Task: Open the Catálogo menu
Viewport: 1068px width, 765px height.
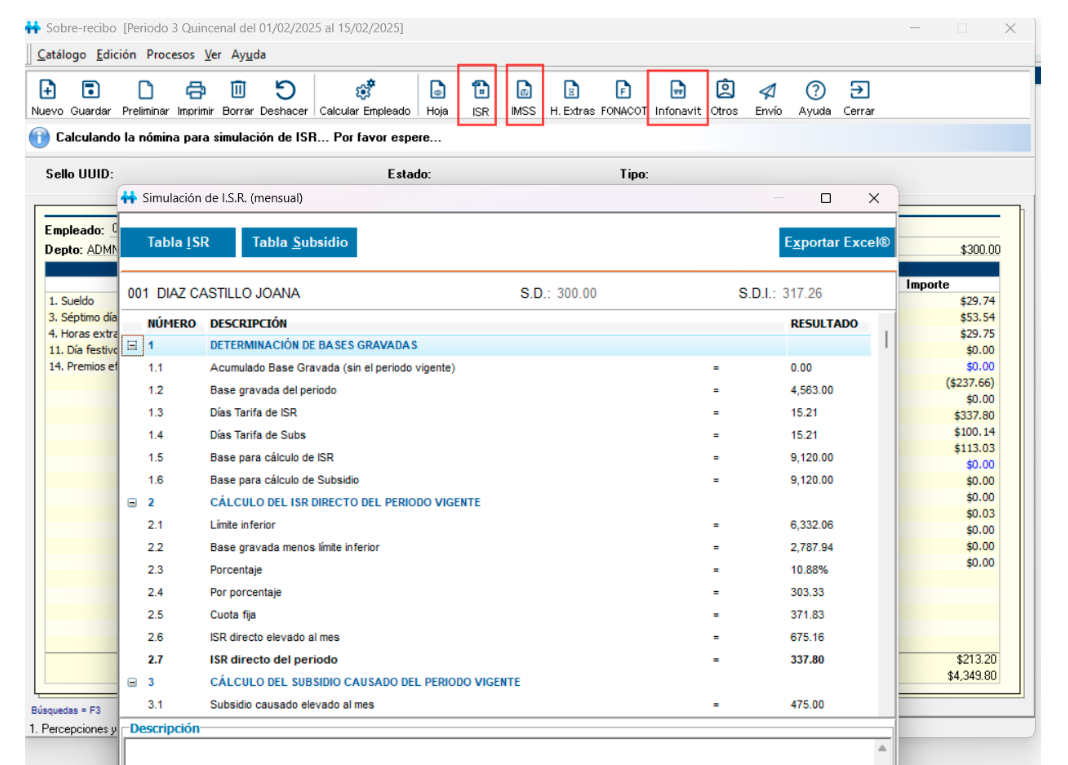Action: tap(62, 55)
